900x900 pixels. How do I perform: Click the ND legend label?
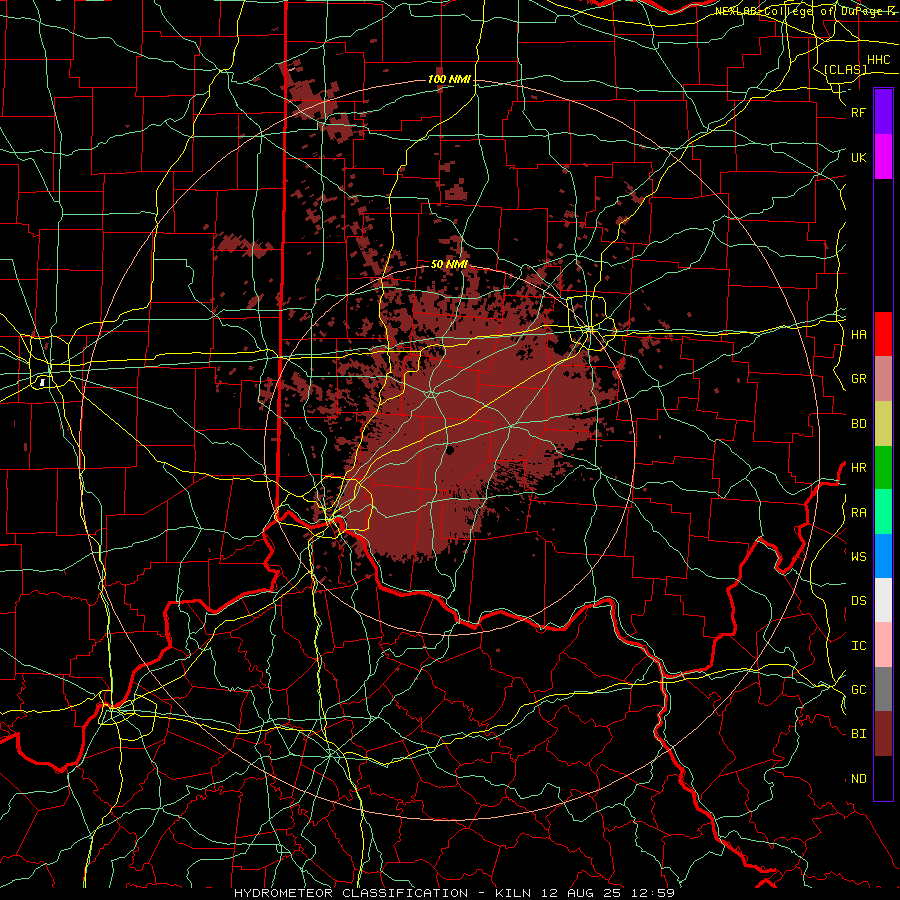click(858, 778)
